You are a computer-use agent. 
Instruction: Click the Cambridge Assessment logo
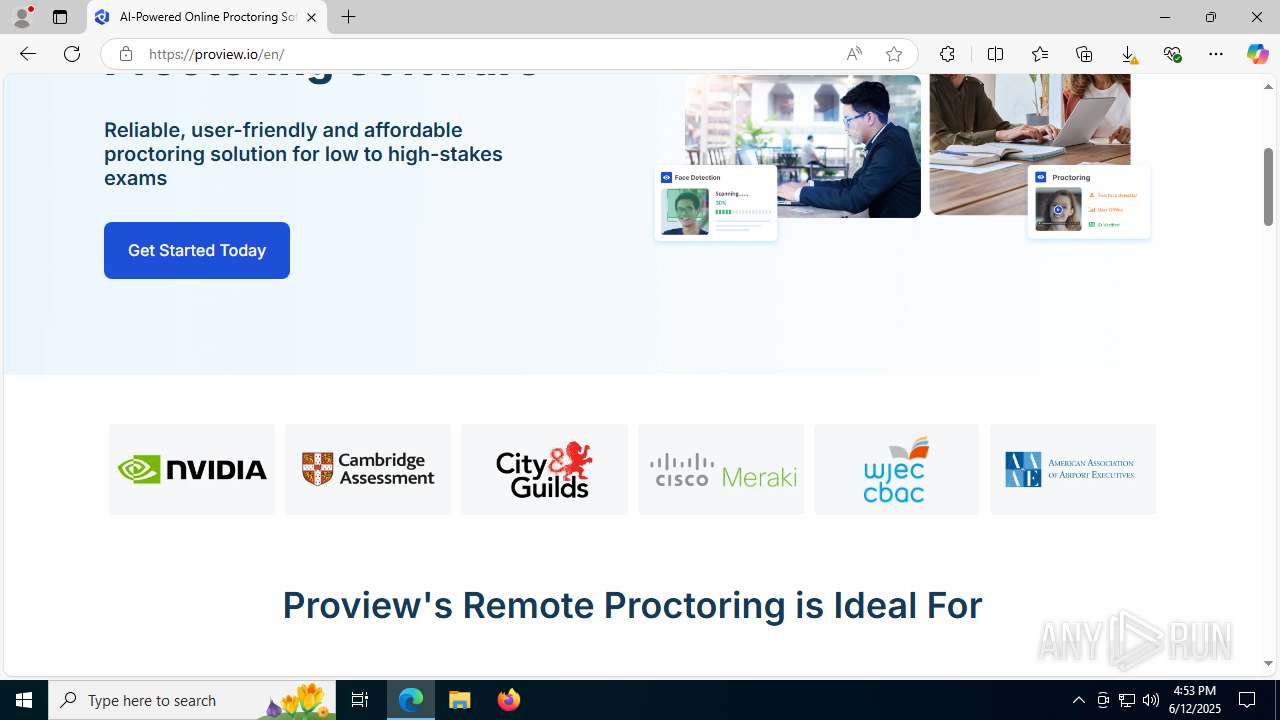368,469
